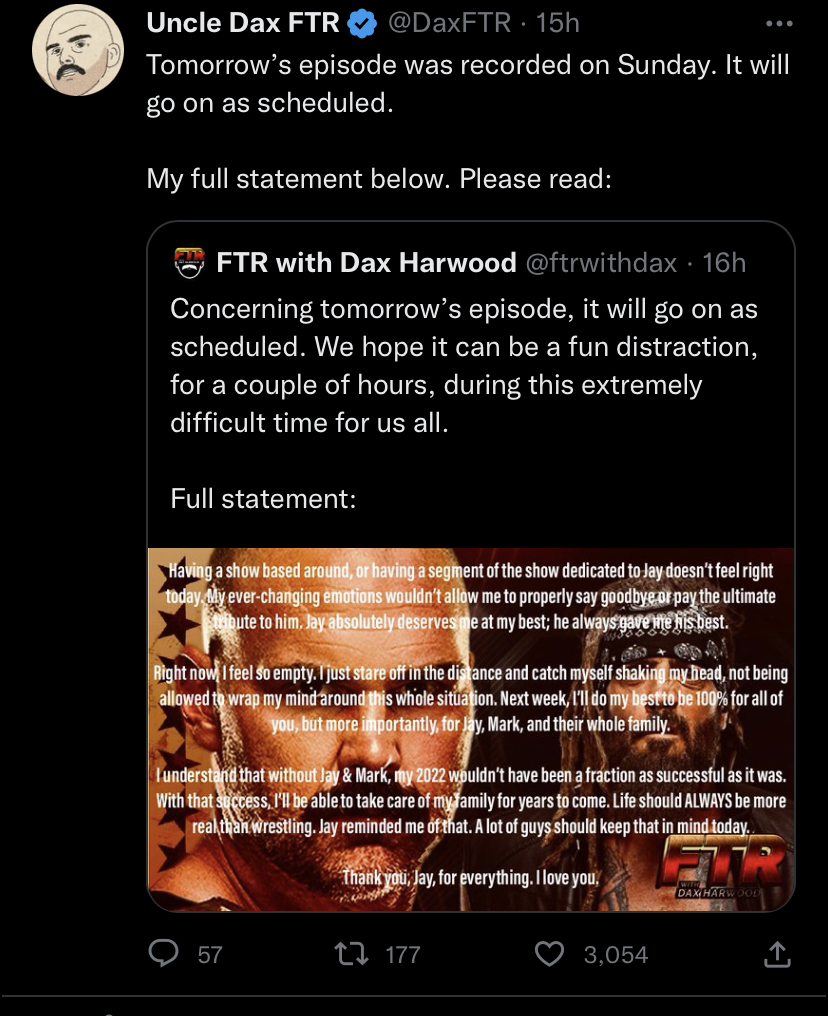Like the tweet with heart icon
Image resolution: width=828 pixels, height=1016 pixels.
click(x=549, y=954)
